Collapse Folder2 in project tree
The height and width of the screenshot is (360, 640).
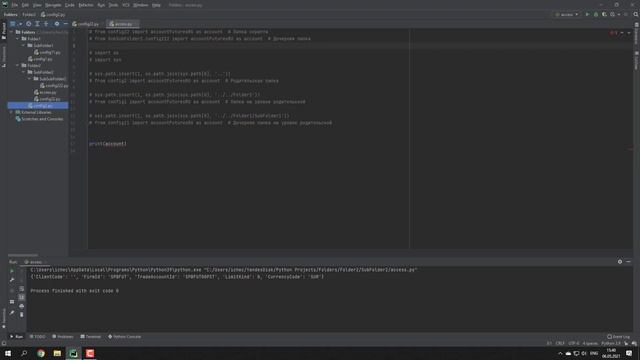click(18, 65)
